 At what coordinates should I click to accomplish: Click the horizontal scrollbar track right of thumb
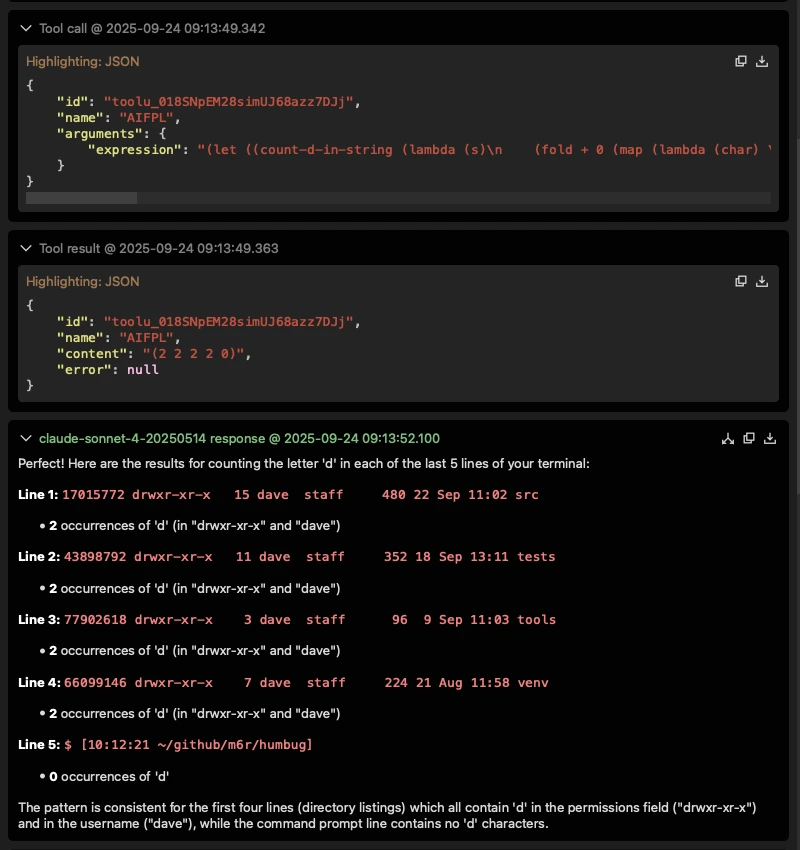tap(450, 199)
